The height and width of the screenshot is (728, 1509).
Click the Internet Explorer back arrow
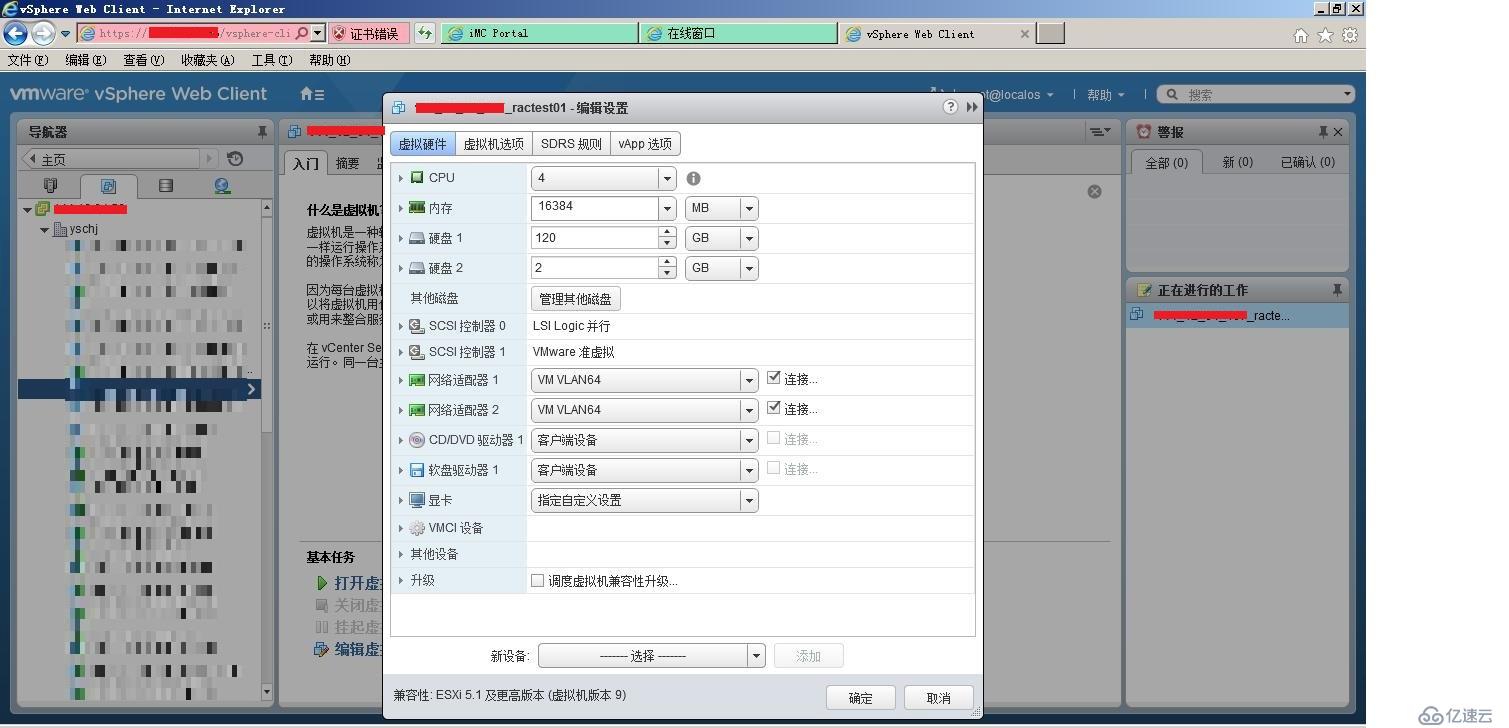tap(15, 33)
